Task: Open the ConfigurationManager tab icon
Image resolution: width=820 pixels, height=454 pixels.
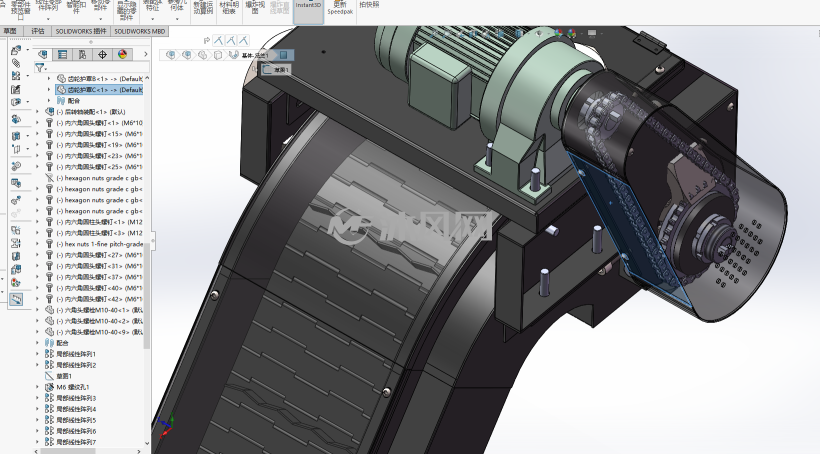Action: 83,54
